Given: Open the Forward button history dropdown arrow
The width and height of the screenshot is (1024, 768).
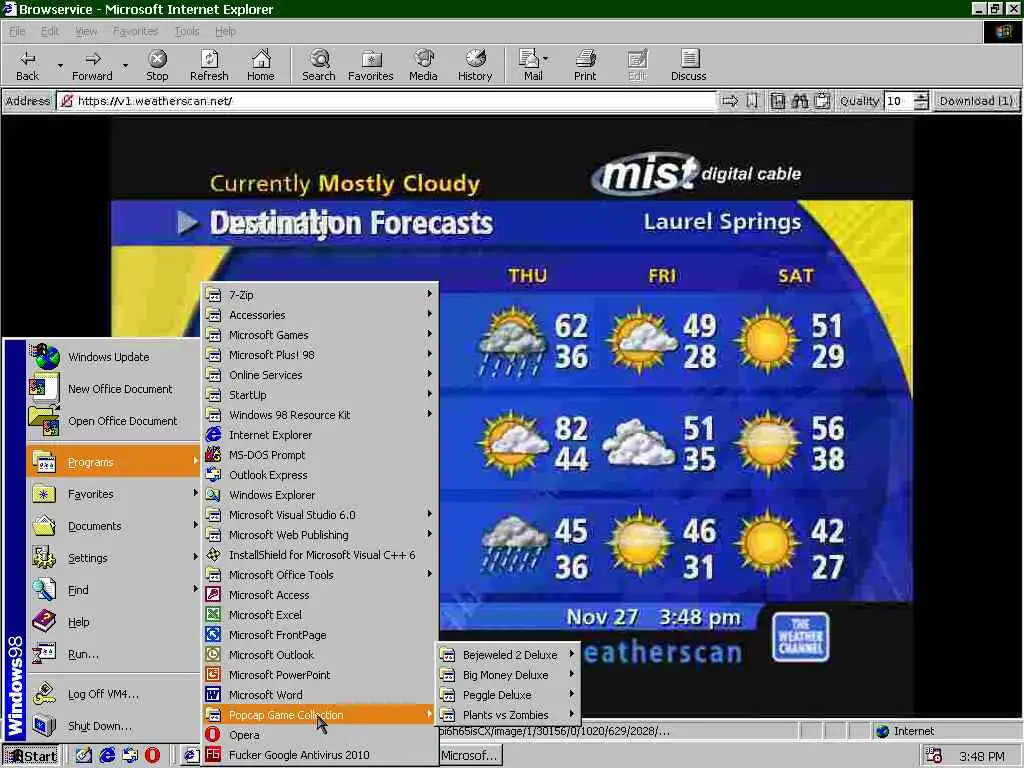Looking at the screenshot, I should click(x=125, y=65).
